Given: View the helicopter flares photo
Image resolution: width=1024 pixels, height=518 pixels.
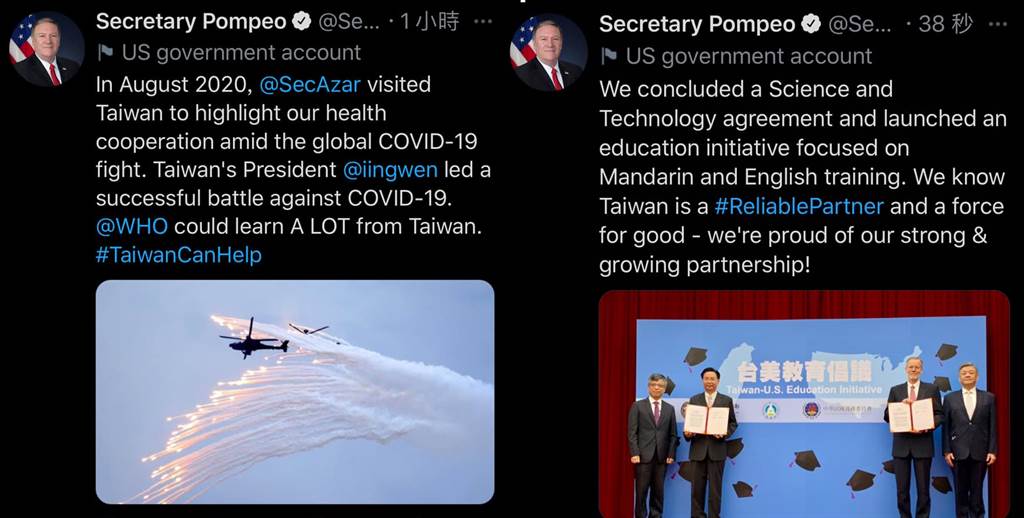Looking at the screenshot, I should [x=295, y=392].
